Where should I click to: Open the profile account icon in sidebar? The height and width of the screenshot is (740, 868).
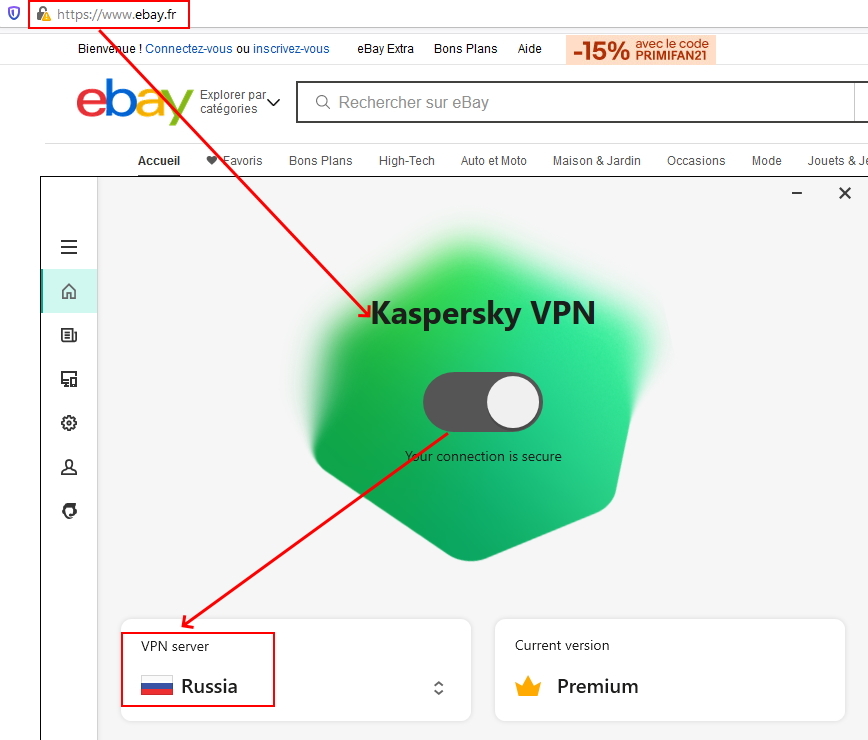pyautogui.click(x=69, y=467)
